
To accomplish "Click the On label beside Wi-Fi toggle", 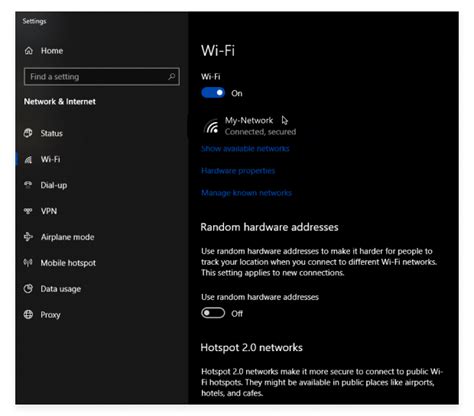I will click(x=237, y=93).
